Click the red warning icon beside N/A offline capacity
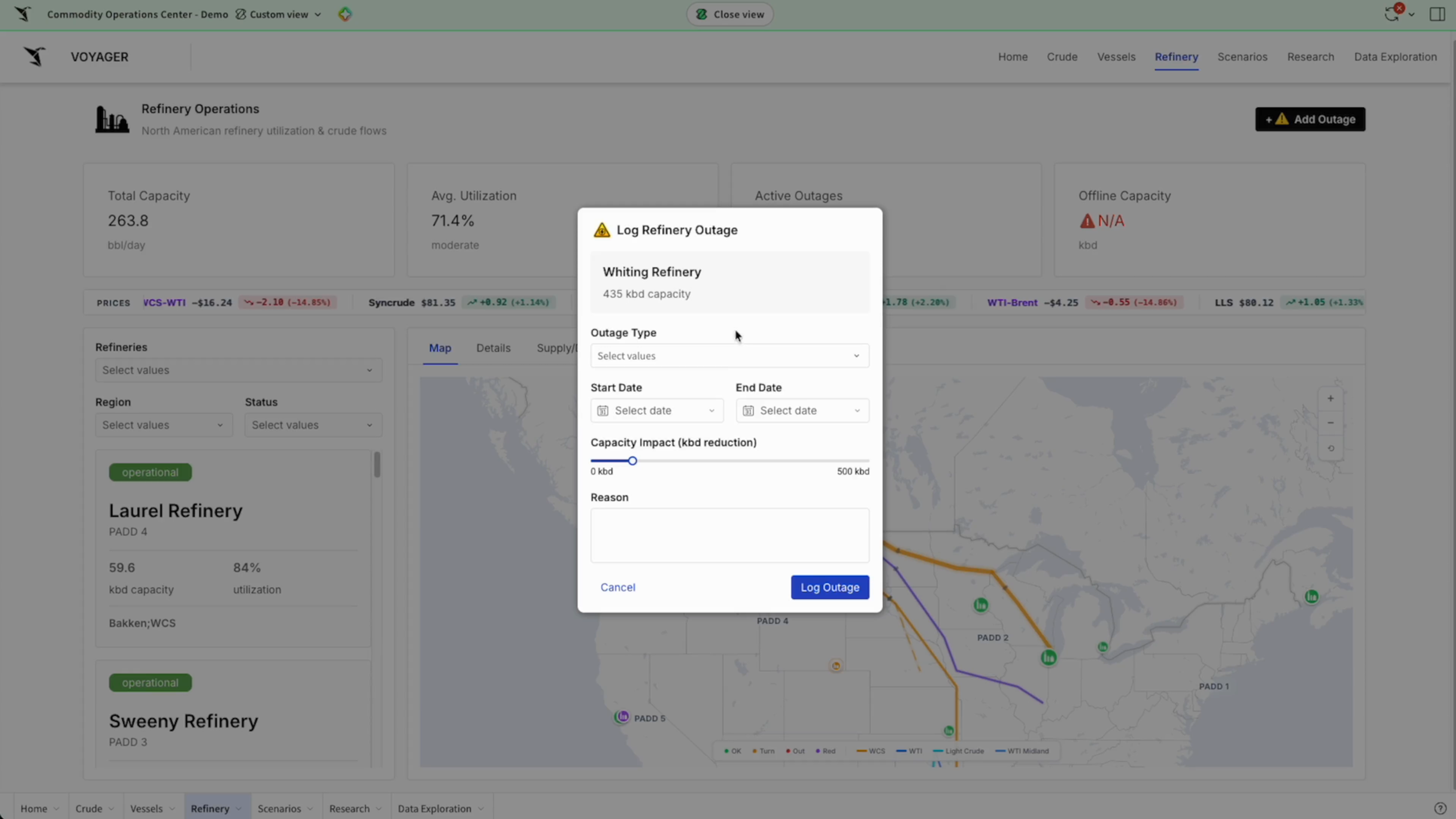1456x819 pixels. pos(1087,221)
